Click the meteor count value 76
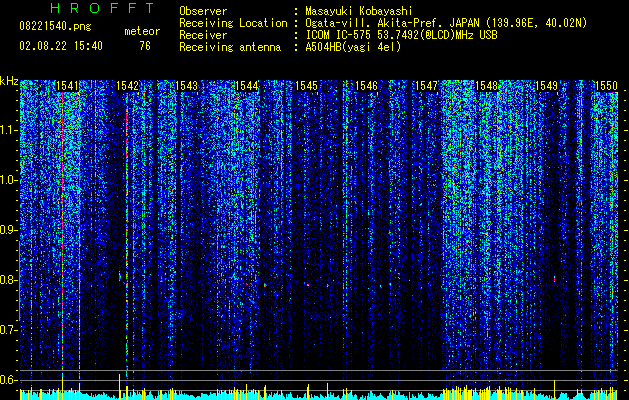Image resolution: width=629 pixels, height=400 pixels. point(145,46)
